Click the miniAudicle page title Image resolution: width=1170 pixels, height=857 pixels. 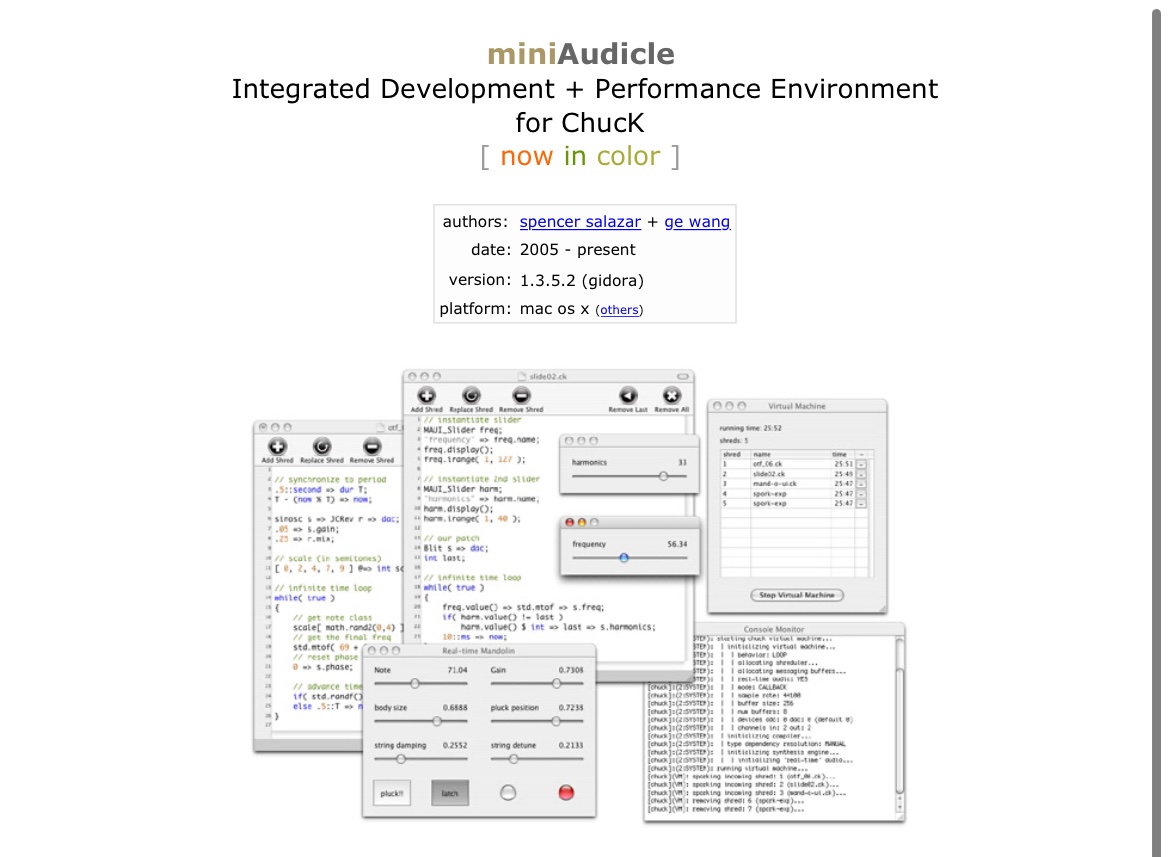click(x=581, y=54)
